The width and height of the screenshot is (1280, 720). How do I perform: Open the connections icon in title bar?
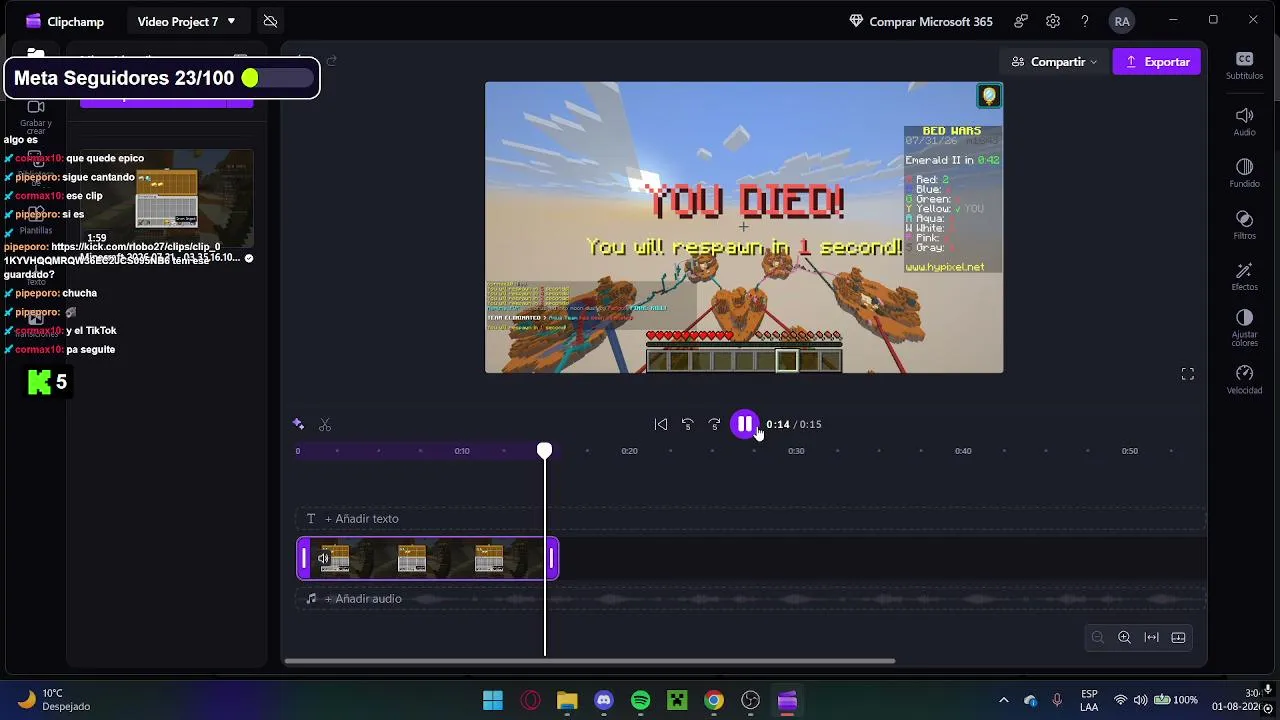(x=1021, y=21)
